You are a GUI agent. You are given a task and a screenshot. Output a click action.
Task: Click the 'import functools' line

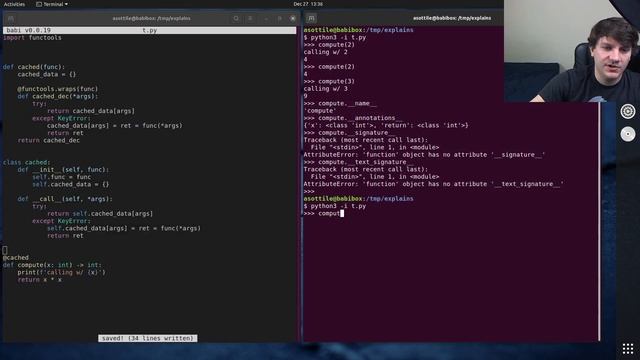(x=32, y=38)
